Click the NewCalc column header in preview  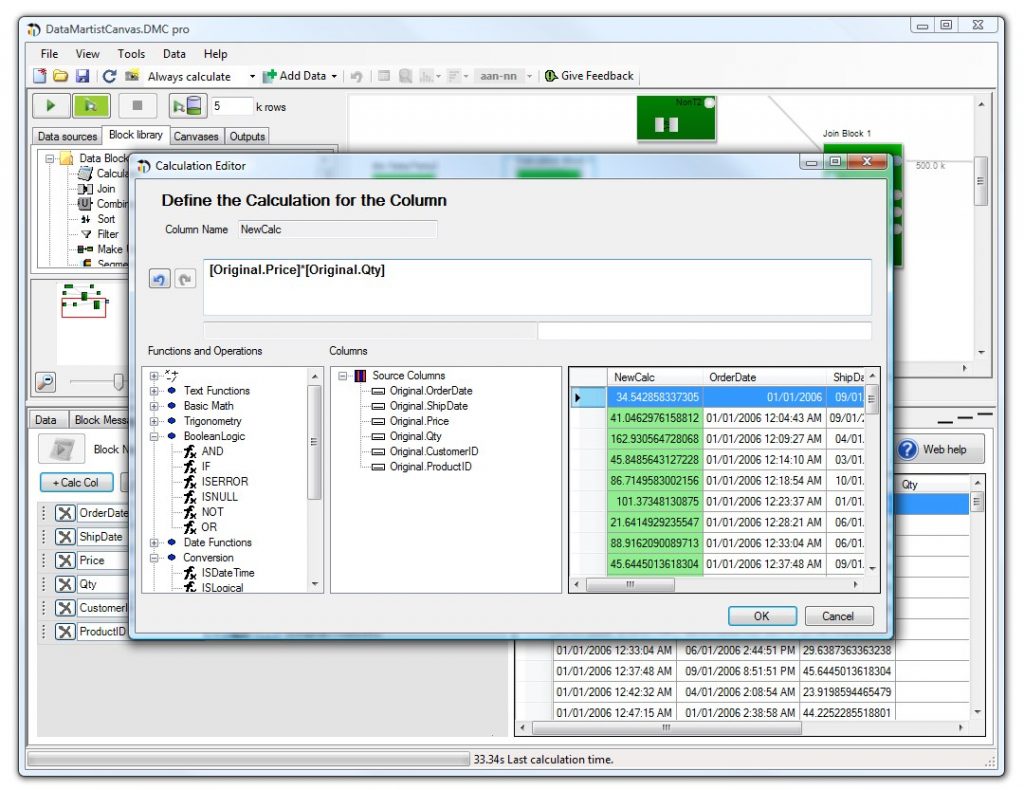tap(655, 377)
